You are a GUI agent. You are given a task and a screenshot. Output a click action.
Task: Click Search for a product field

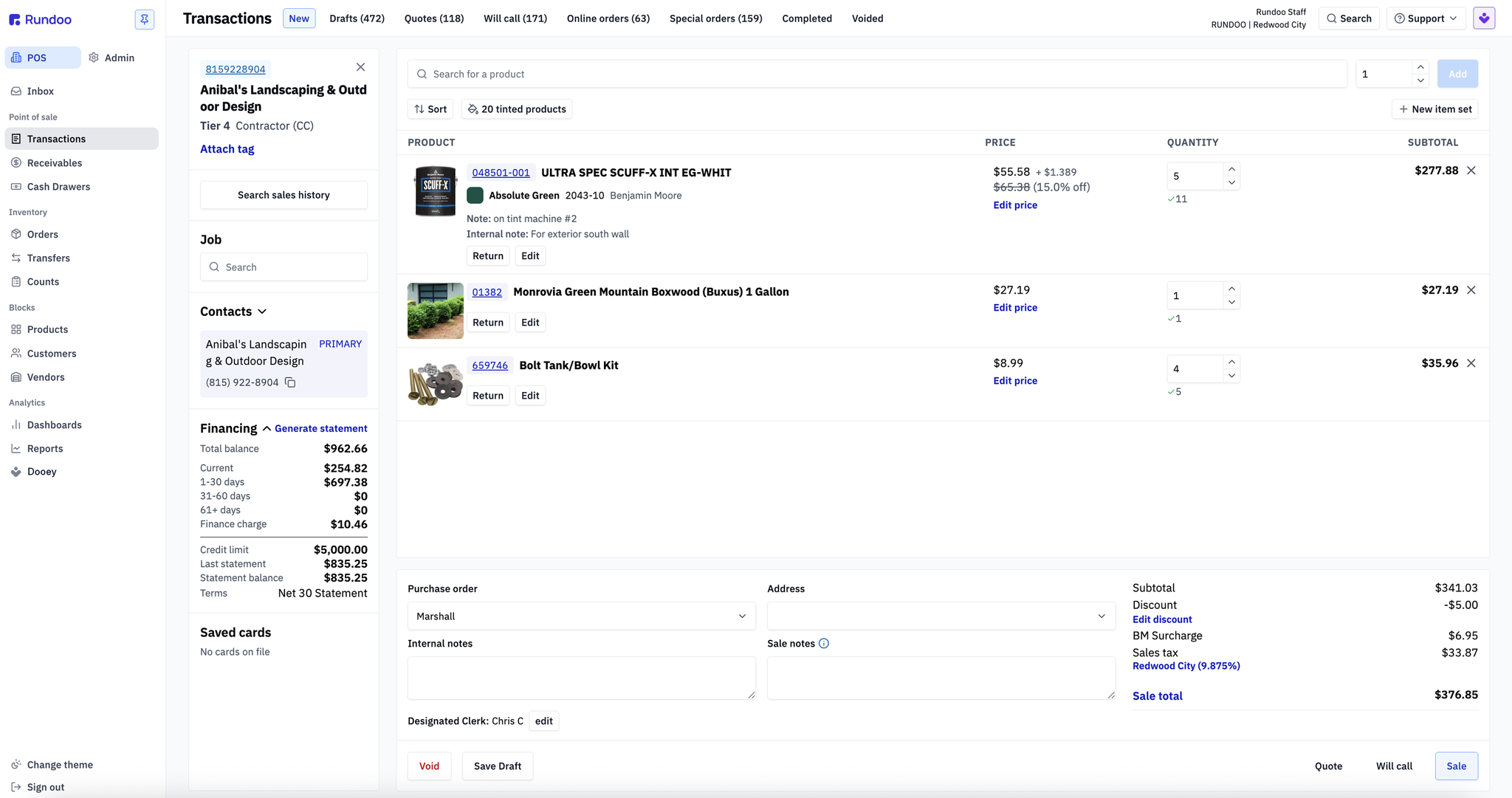[877, 74]
